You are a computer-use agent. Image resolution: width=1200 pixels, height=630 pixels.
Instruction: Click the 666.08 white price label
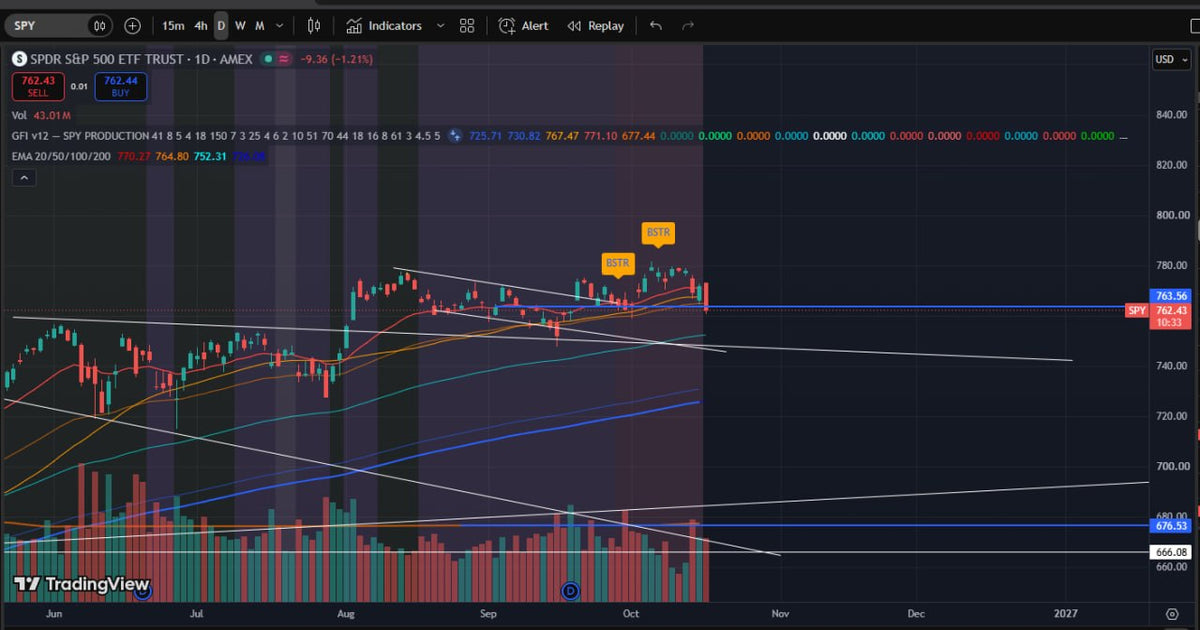coord(1171,552)
